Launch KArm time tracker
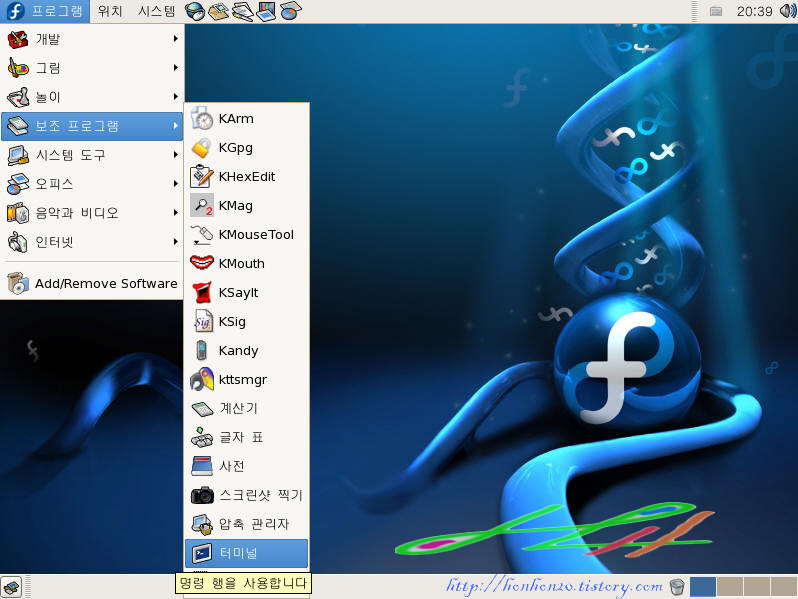Viewport: 798px width, 599px height. (x=247, y=119)
